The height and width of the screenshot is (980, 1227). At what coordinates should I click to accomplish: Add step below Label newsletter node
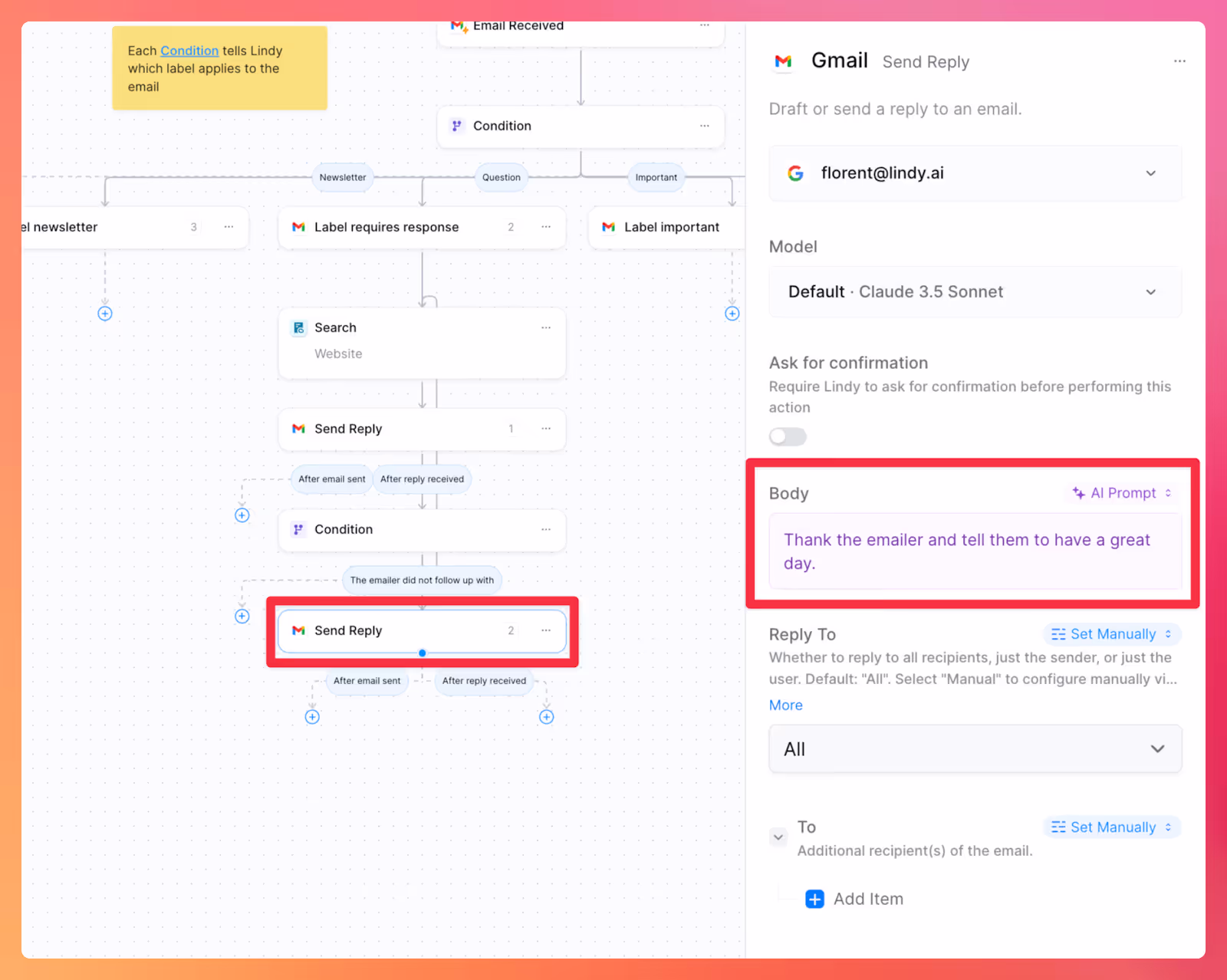[x=105, y=314]
